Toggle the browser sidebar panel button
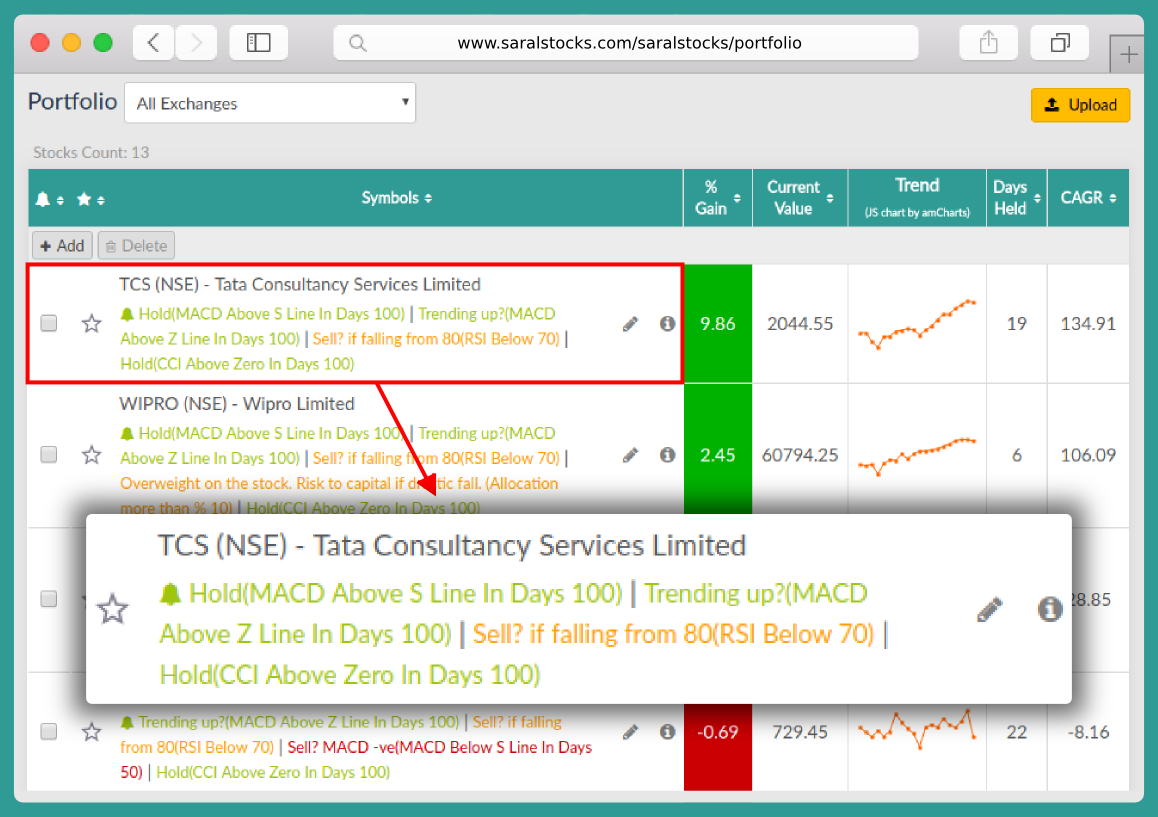 (x=258, y=43)
